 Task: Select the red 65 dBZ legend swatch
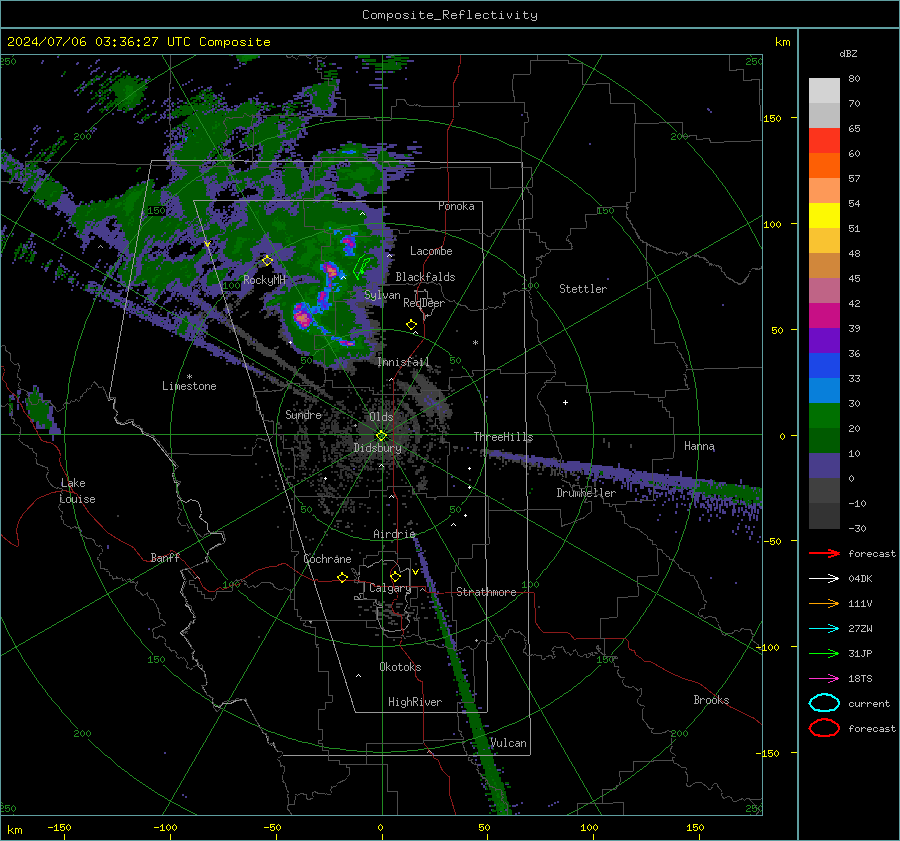click(824, 140)
